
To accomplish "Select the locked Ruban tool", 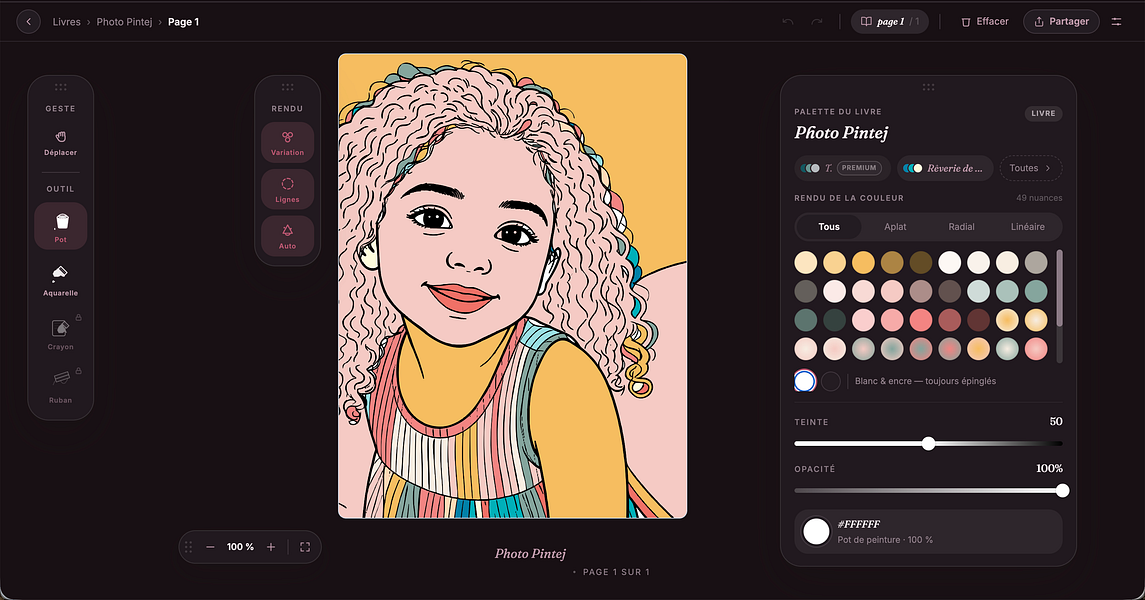I will [x=61, y=387].
